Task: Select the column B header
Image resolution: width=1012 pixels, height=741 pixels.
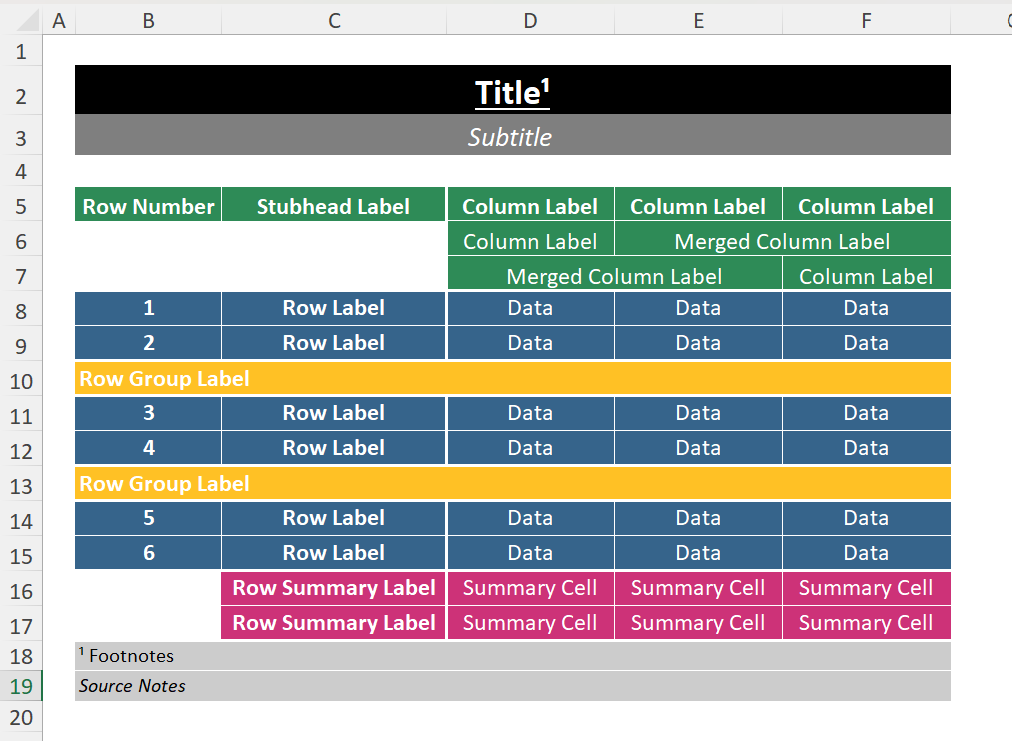Action: pyautogui.click(x=148, y=20)
